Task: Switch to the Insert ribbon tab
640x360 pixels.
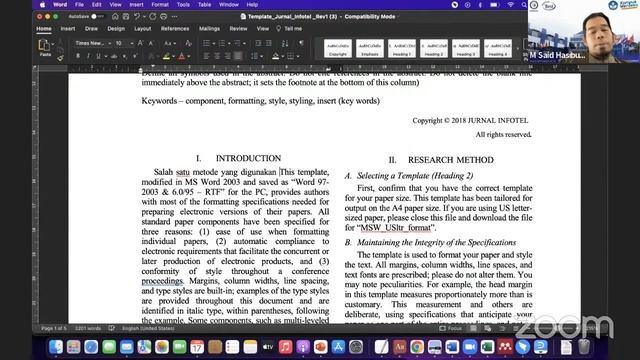Action: (x=68, y=29)
